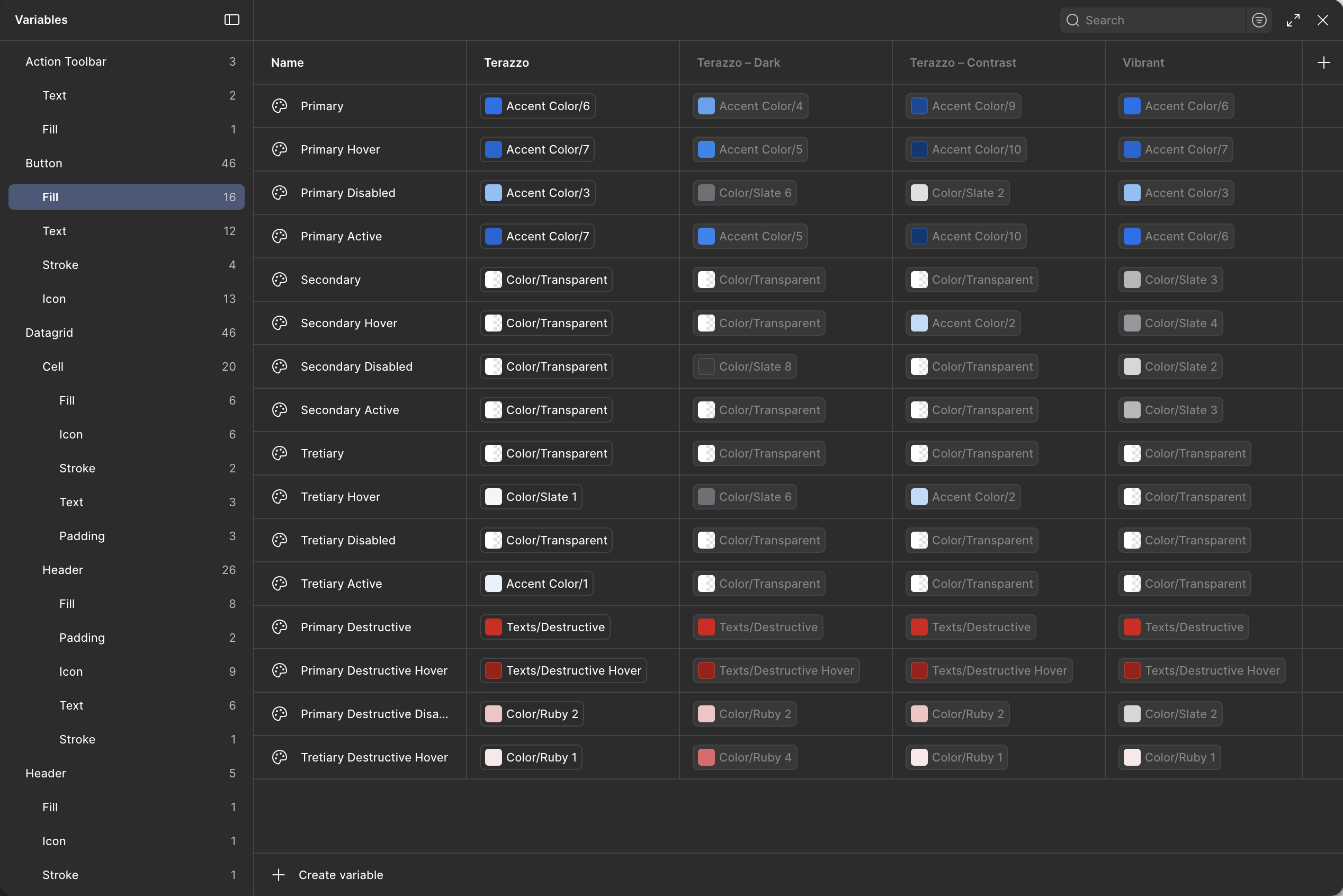Click Variables panel title

point(41,20)
